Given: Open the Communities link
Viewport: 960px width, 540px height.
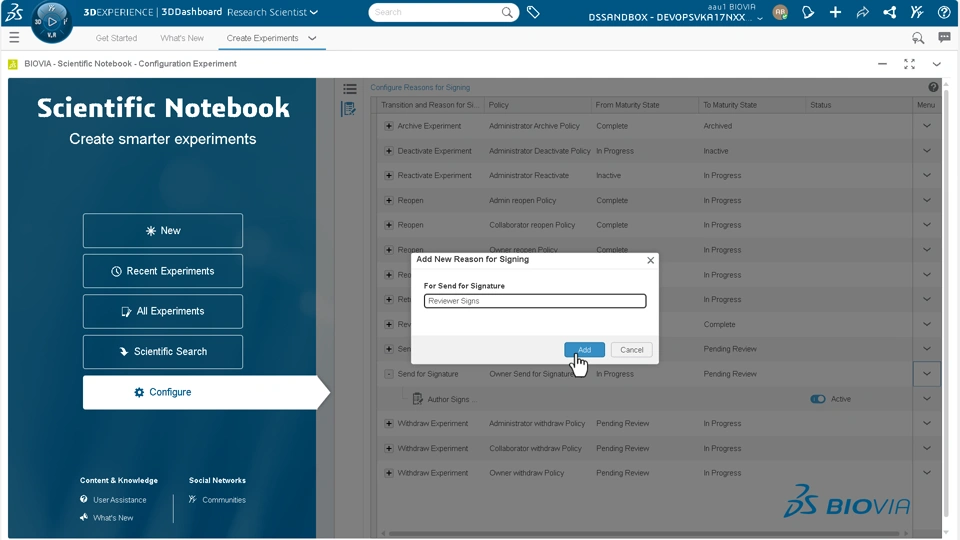Looking at the screenshot, I should click(x=223, y=500).
